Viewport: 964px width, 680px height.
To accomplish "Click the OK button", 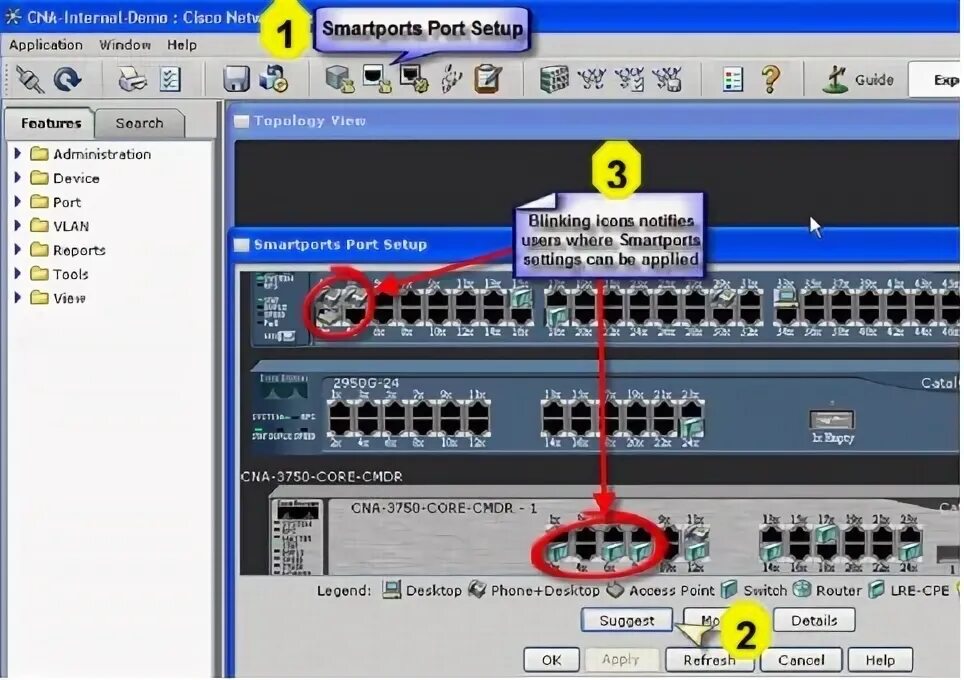I will [551, 660].
